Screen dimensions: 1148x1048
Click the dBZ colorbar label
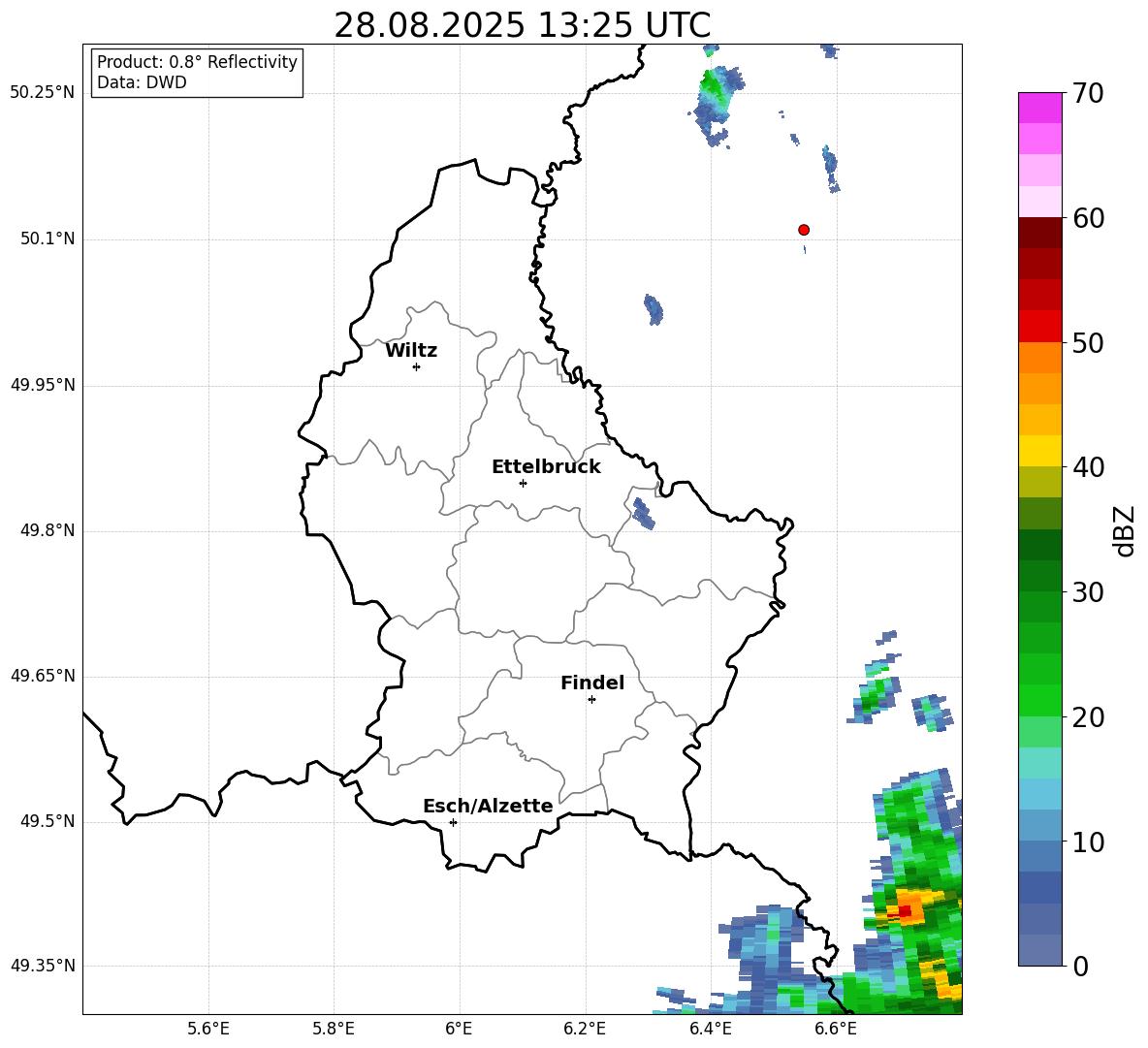coord(1123,530)
